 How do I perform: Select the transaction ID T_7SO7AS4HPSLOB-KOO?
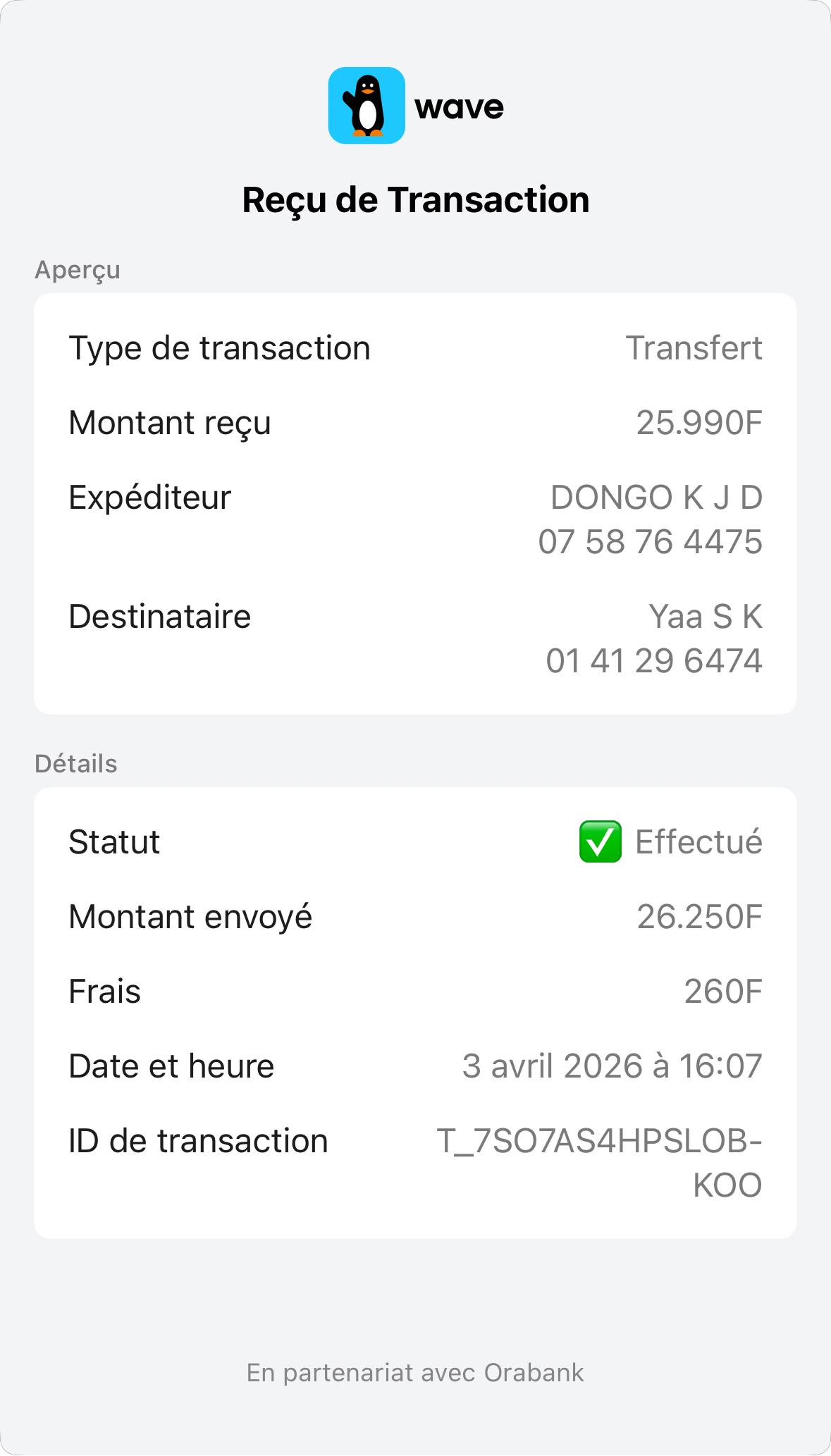pyautogui.click(x=599, y=1142)
